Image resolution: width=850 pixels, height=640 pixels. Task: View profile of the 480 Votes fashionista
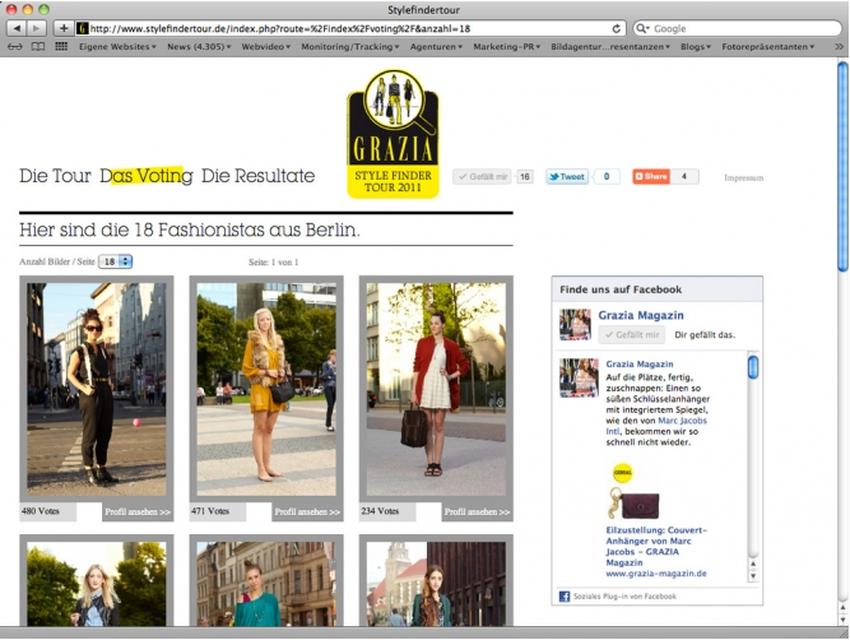138,512
